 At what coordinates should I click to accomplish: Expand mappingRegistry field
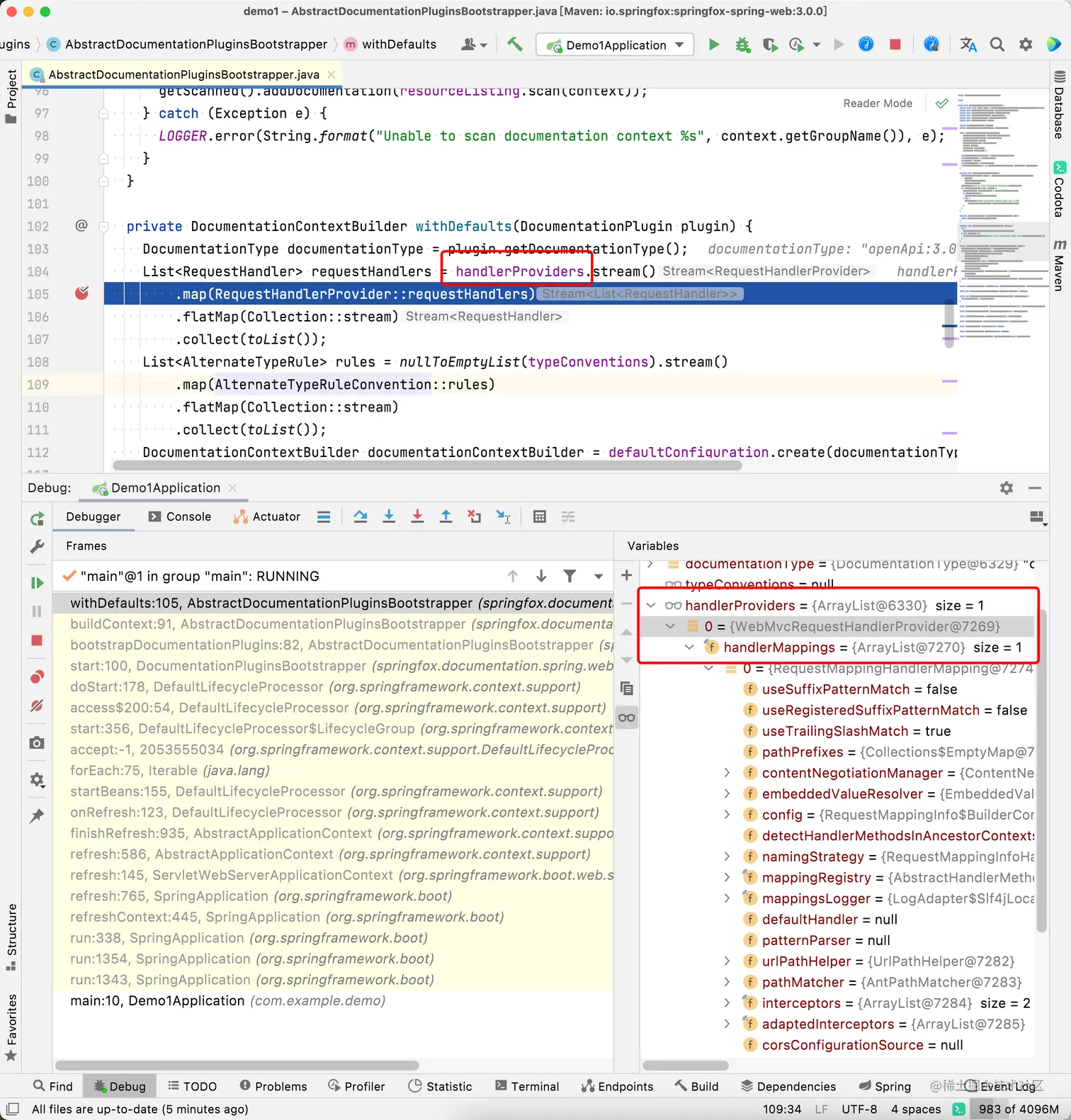[x=727, y=878]
